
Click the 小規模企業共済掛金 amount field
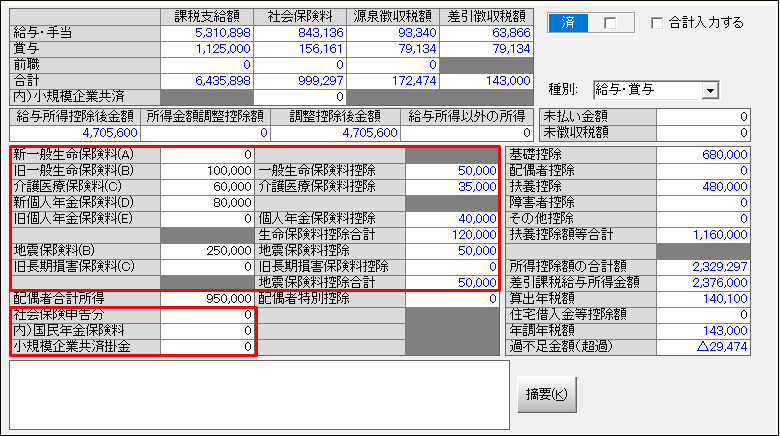[208, 346]
